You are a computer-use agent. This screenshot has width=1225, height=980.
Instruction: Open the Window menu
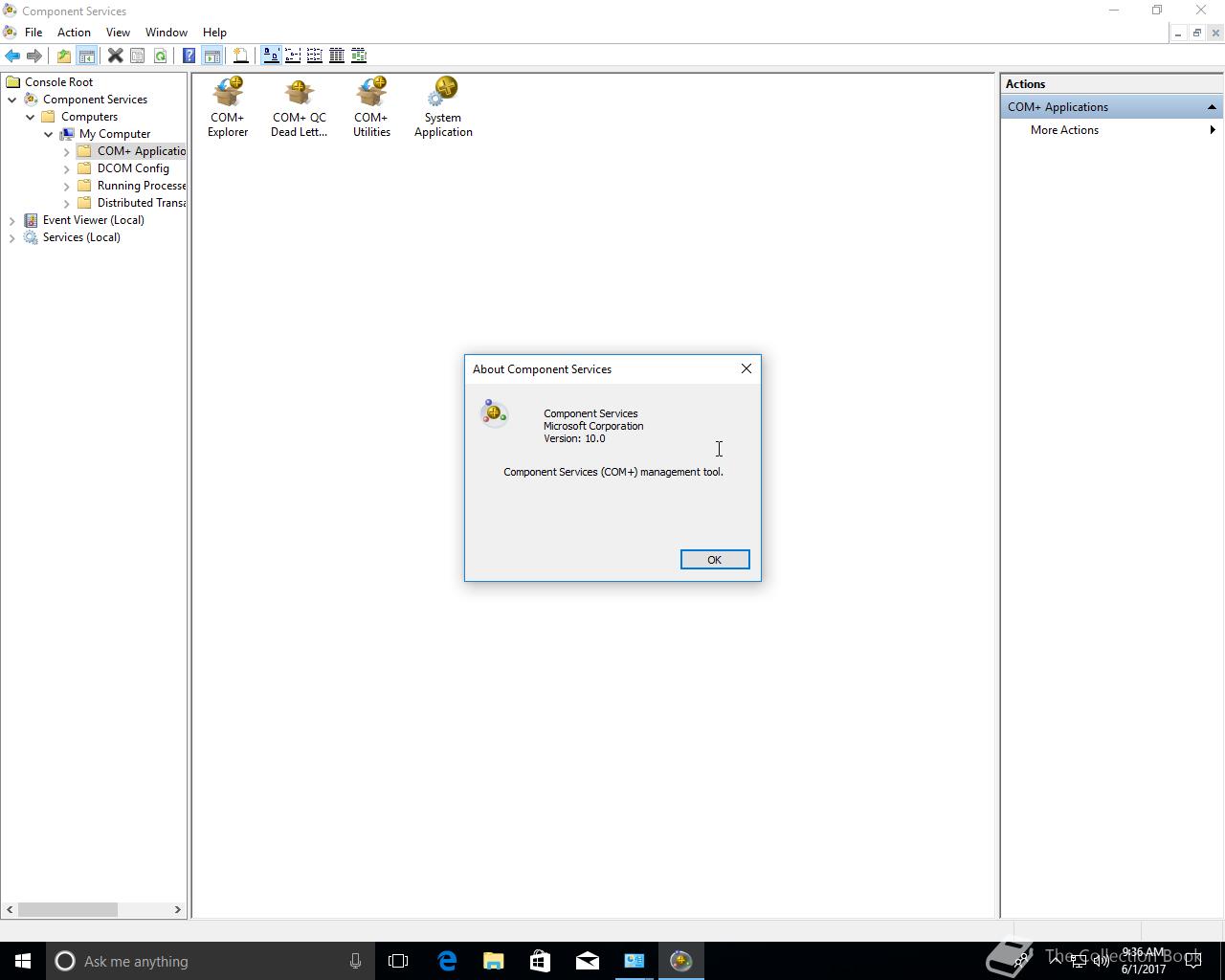(166, 33)
